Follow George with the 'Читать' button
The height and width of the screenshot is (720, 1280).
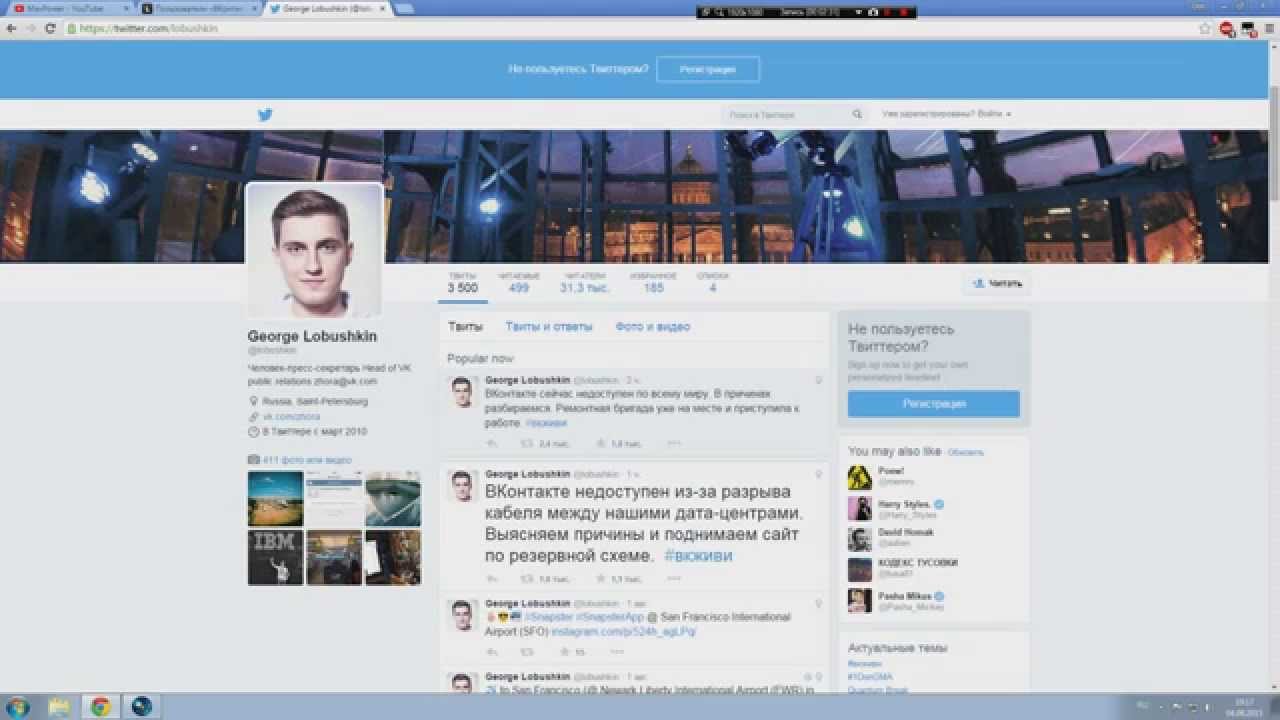[997, 284]
